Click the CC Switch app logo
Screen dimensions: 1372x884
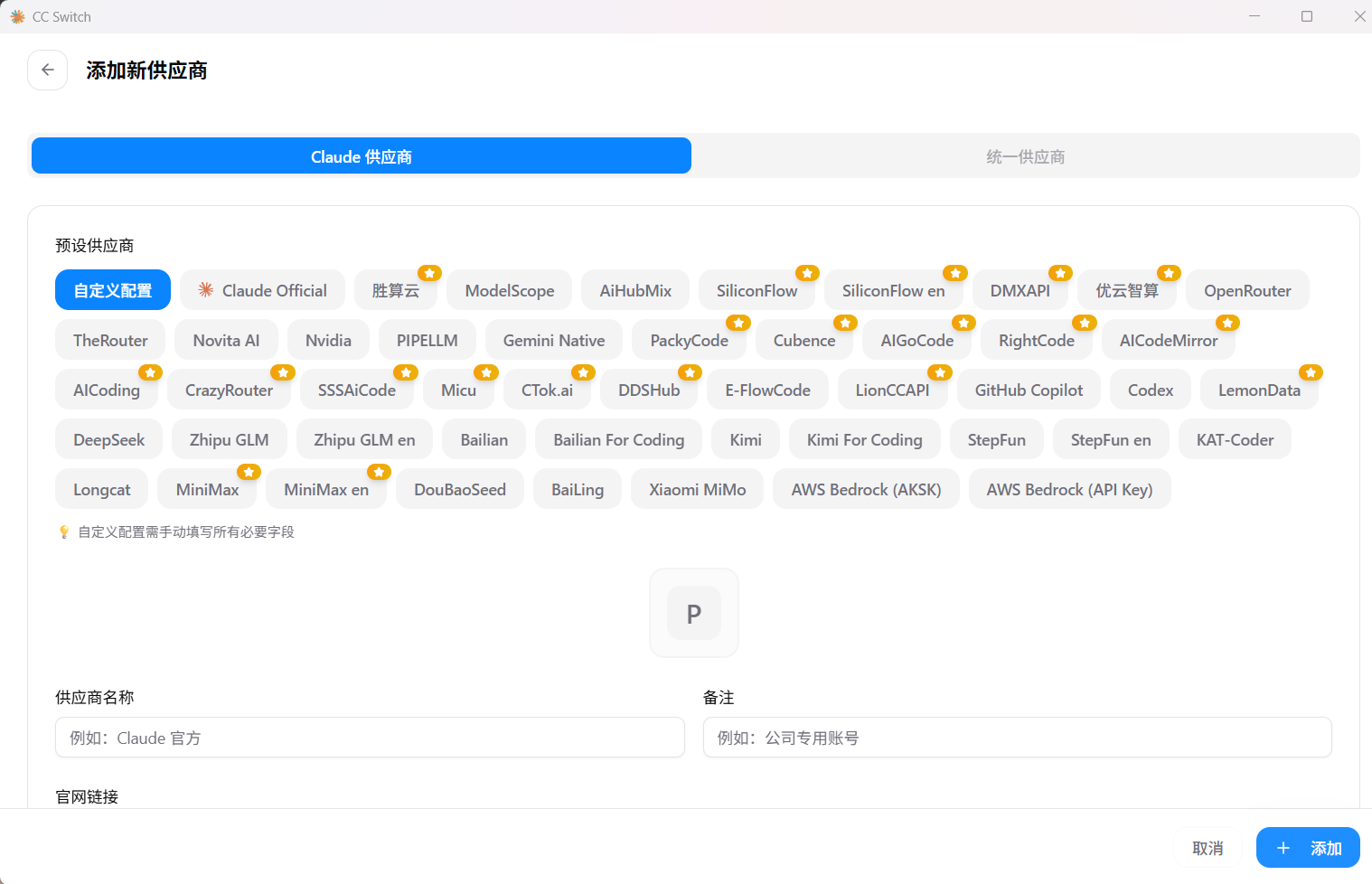point(17,16)
